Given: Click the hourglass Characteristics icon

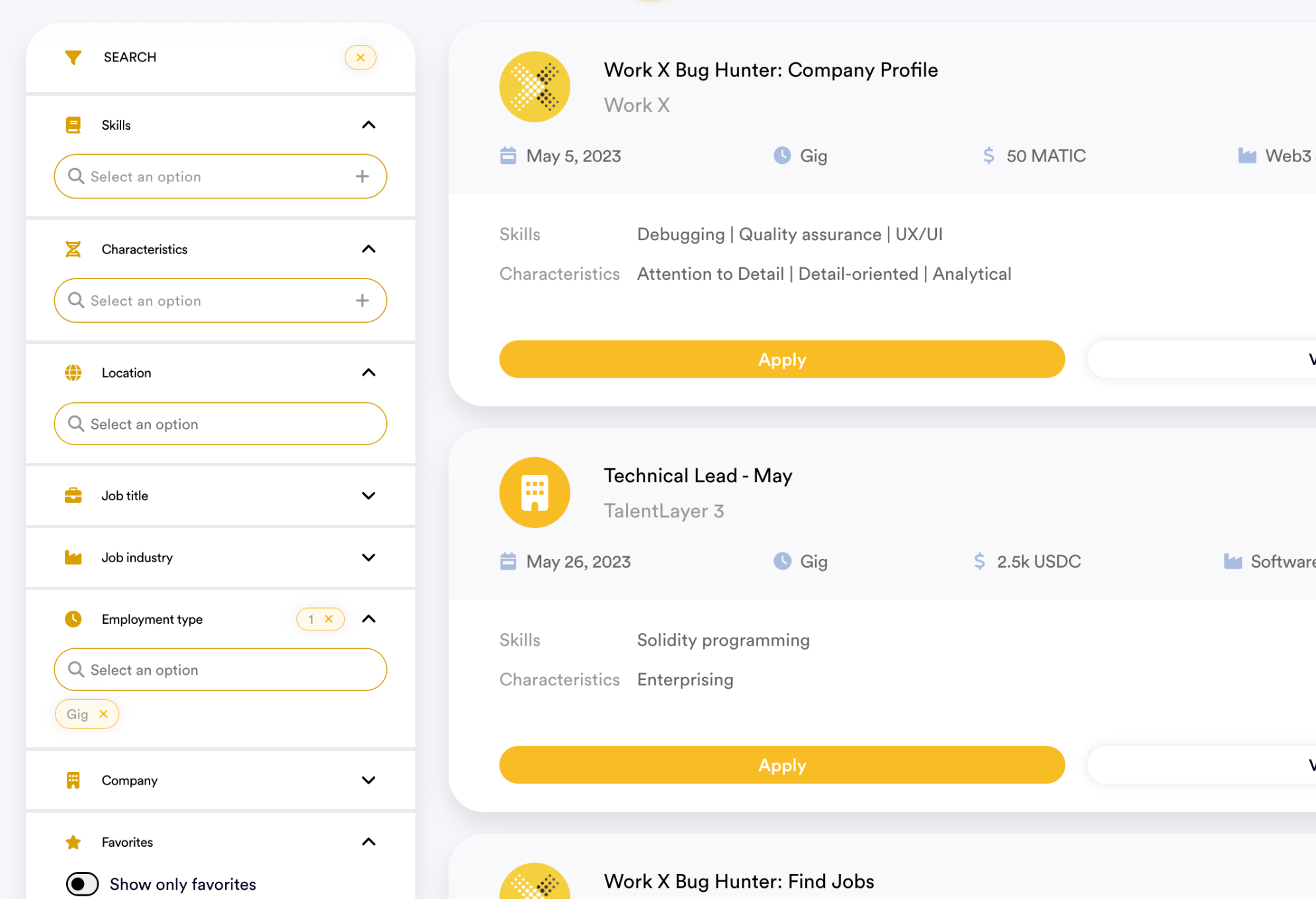Looking at the screenshot, I should click(73, 249).
